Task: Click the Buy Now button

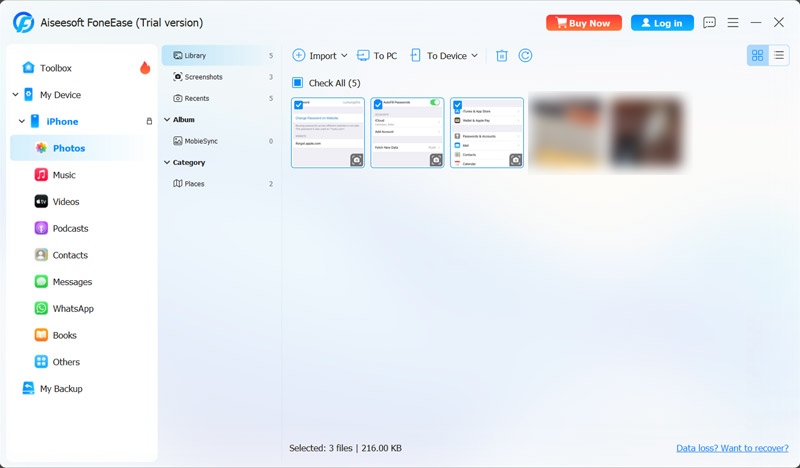Action: click(x=584, y=22)
